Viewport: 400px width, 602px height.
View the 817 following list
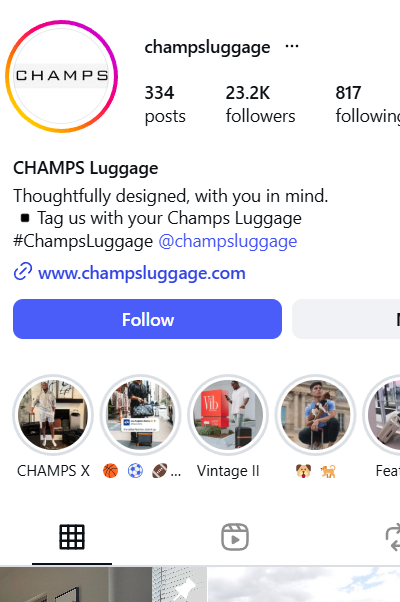[367, 104]
